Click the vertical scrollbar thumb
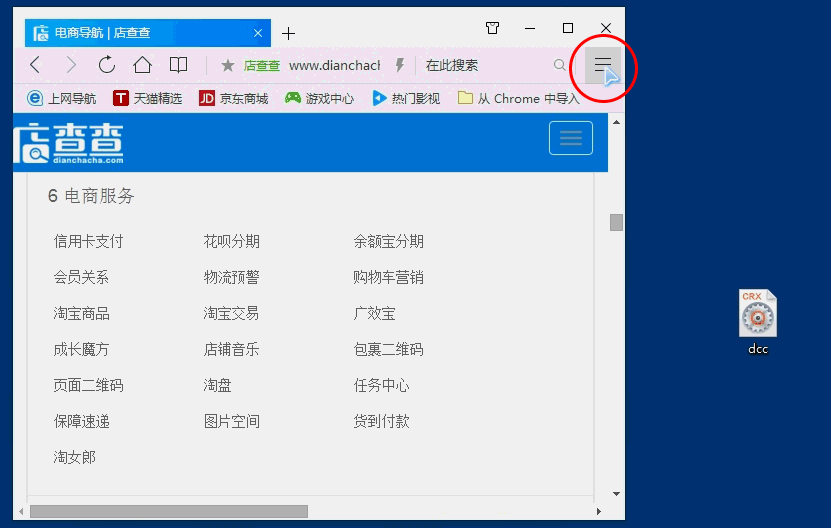The image size is (831, 528). 616,223
